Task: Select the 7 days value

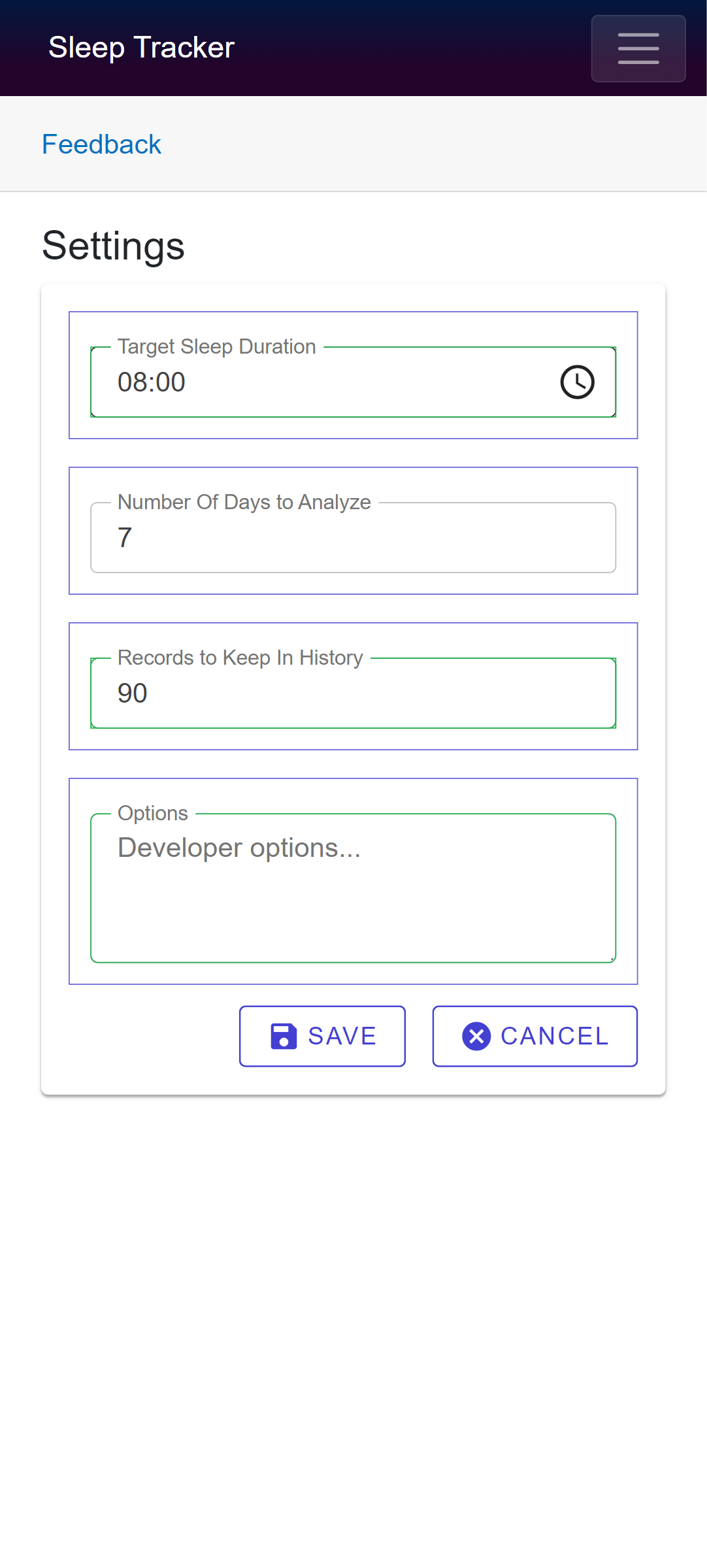Action: [x=125, y=538]
